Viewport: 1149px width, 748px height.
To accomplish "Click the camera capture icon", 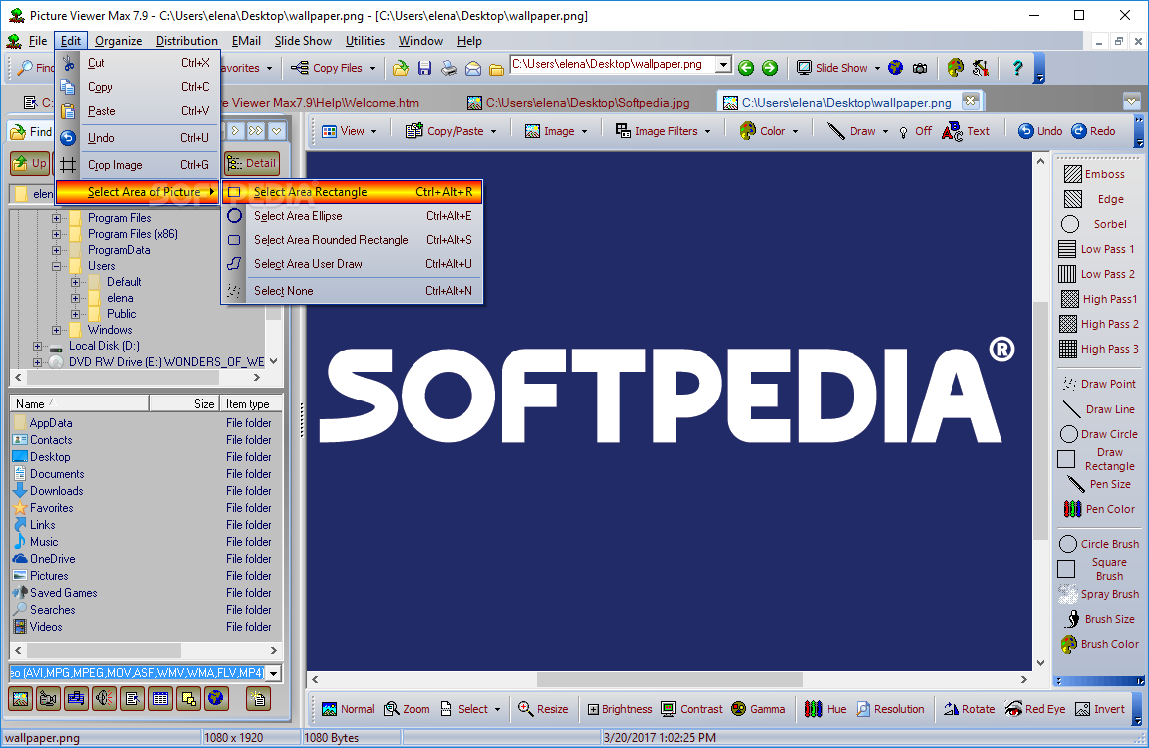I will click(x=920, y=68).
